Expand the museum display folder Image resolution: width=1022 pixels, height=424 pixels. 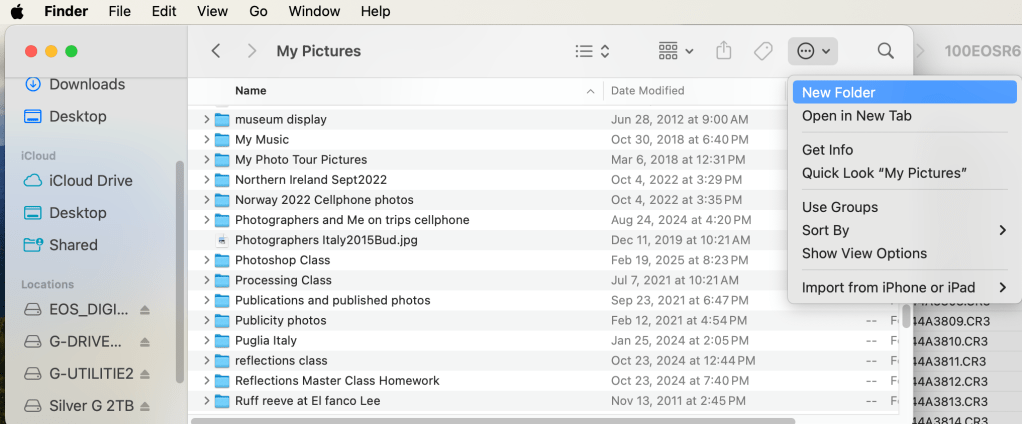[207, 120]
